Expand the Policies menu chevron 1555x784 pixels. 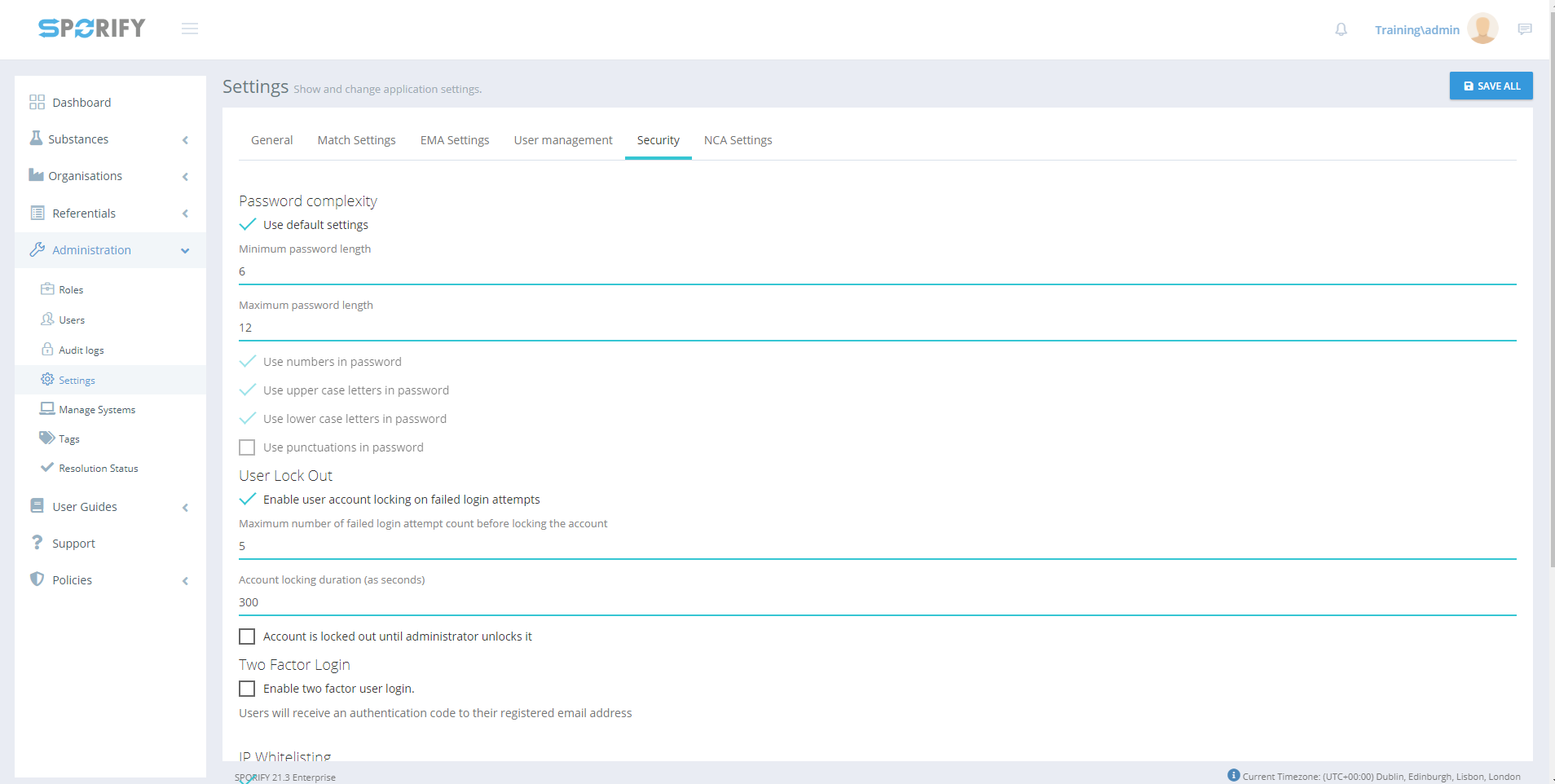click(185, 581)
